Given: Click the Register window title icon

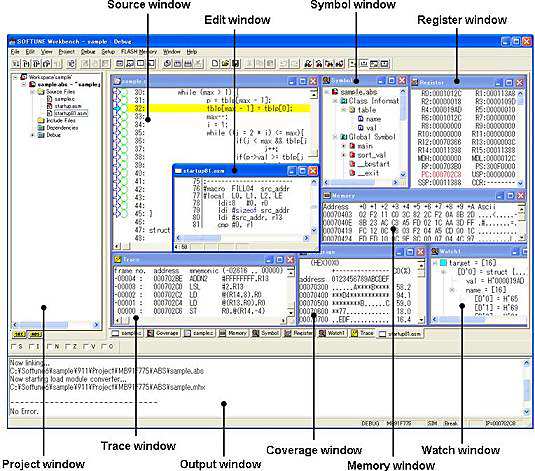Looking at the screenshot, I should click(x=415, y=82).
